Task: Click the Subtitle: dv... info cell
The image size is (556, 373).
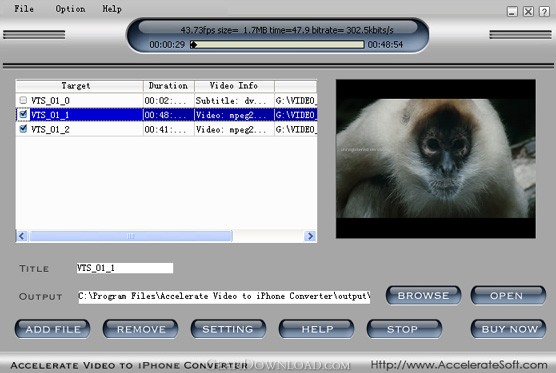Action: (234, 101)
